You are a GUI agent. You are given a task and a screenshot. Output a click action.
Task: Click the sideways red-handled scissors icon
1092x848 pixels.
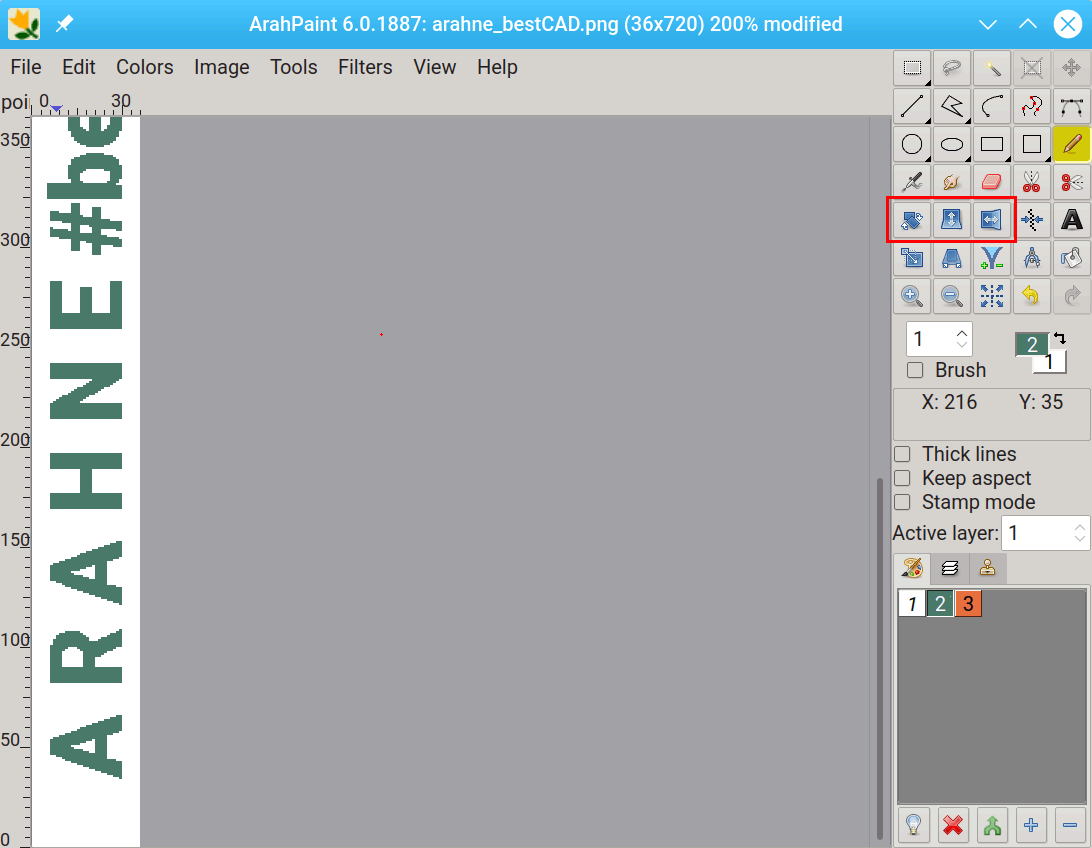point(1071,182)
